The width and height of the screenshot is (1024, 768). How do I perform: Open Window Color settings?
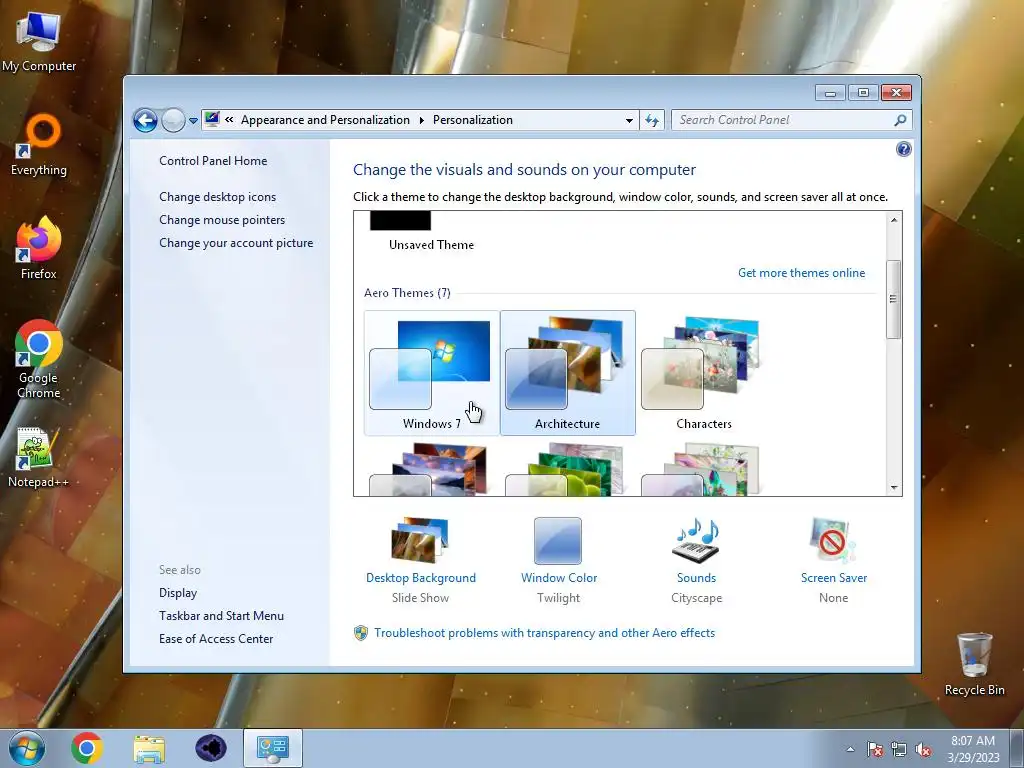tap(558, 560)
